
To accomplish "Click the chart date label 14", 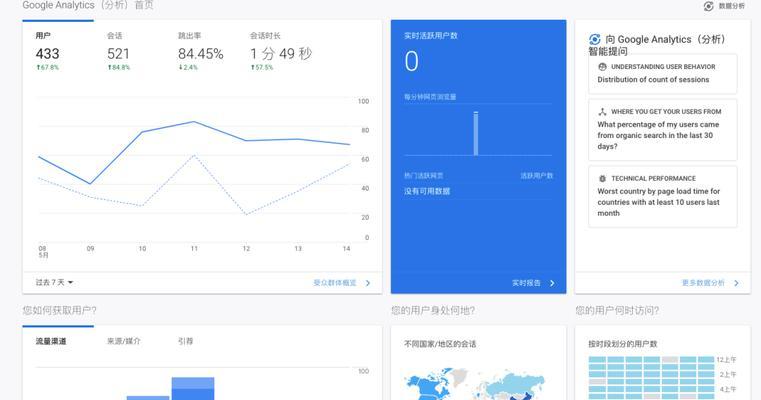I will point(347,249).
